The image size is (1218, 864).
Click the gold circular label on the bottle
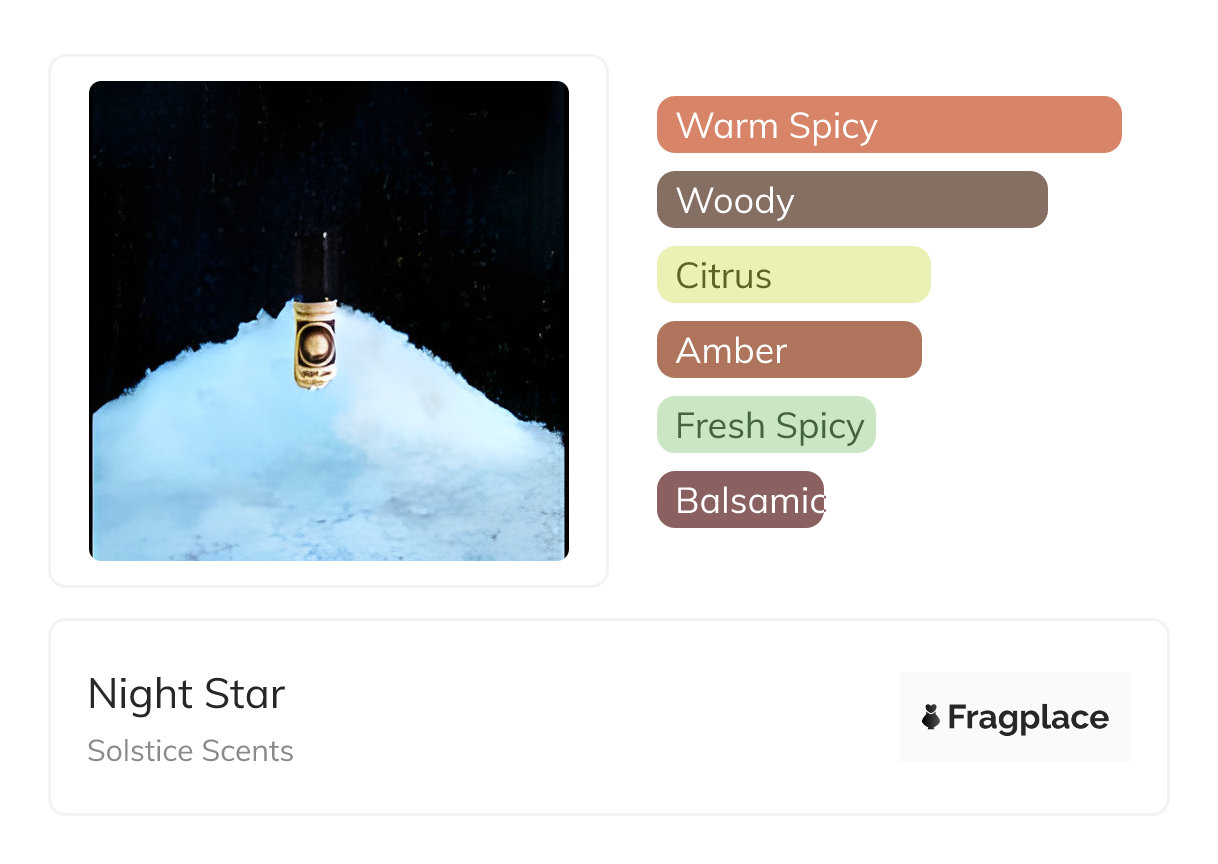pyautogui.click(x=317, y=346)
